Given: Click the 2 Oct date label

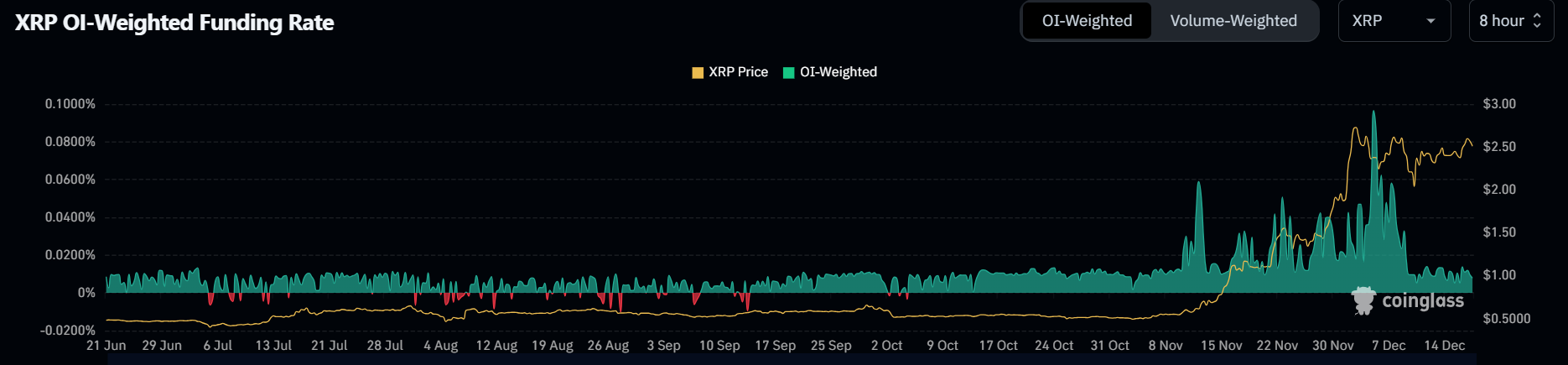Looking at the screenshot, I should click(887, 346).
